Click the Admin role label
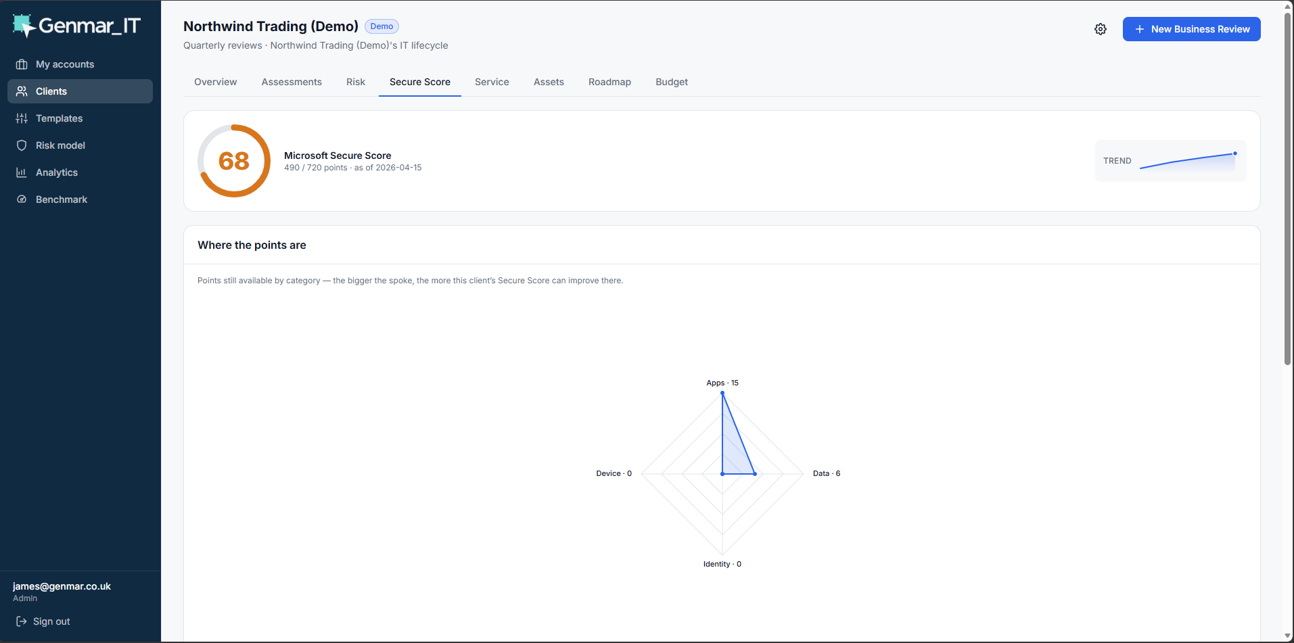The height and width of the screenshot is (643, 1294). coord(25,598)
